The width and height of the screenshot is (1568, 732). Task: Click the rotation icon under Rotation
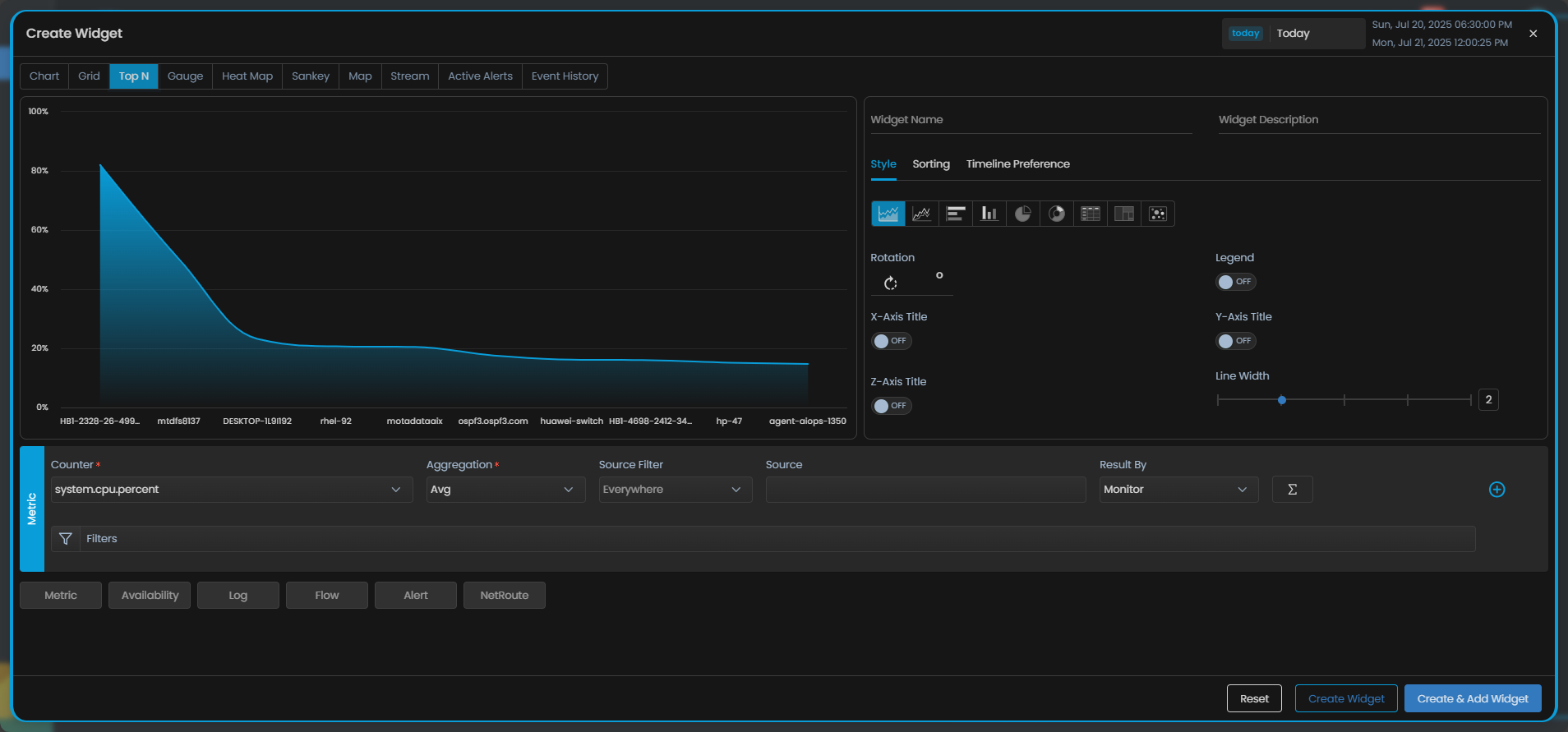(891, 283)
